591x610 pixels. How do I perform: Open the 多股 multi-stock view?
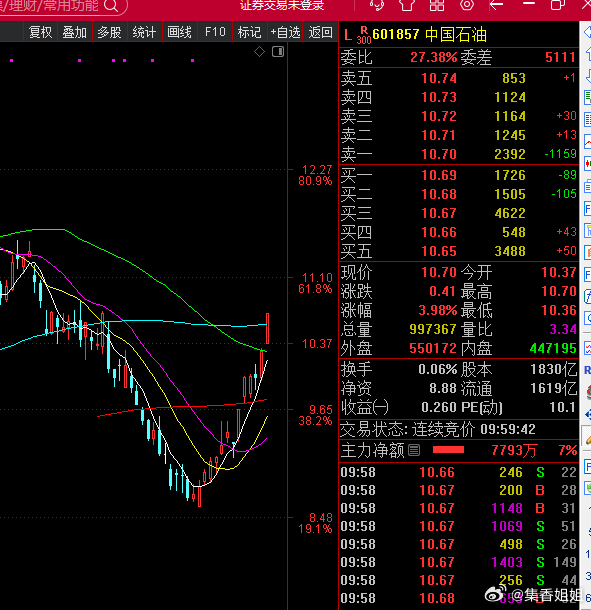click(109, 32)
